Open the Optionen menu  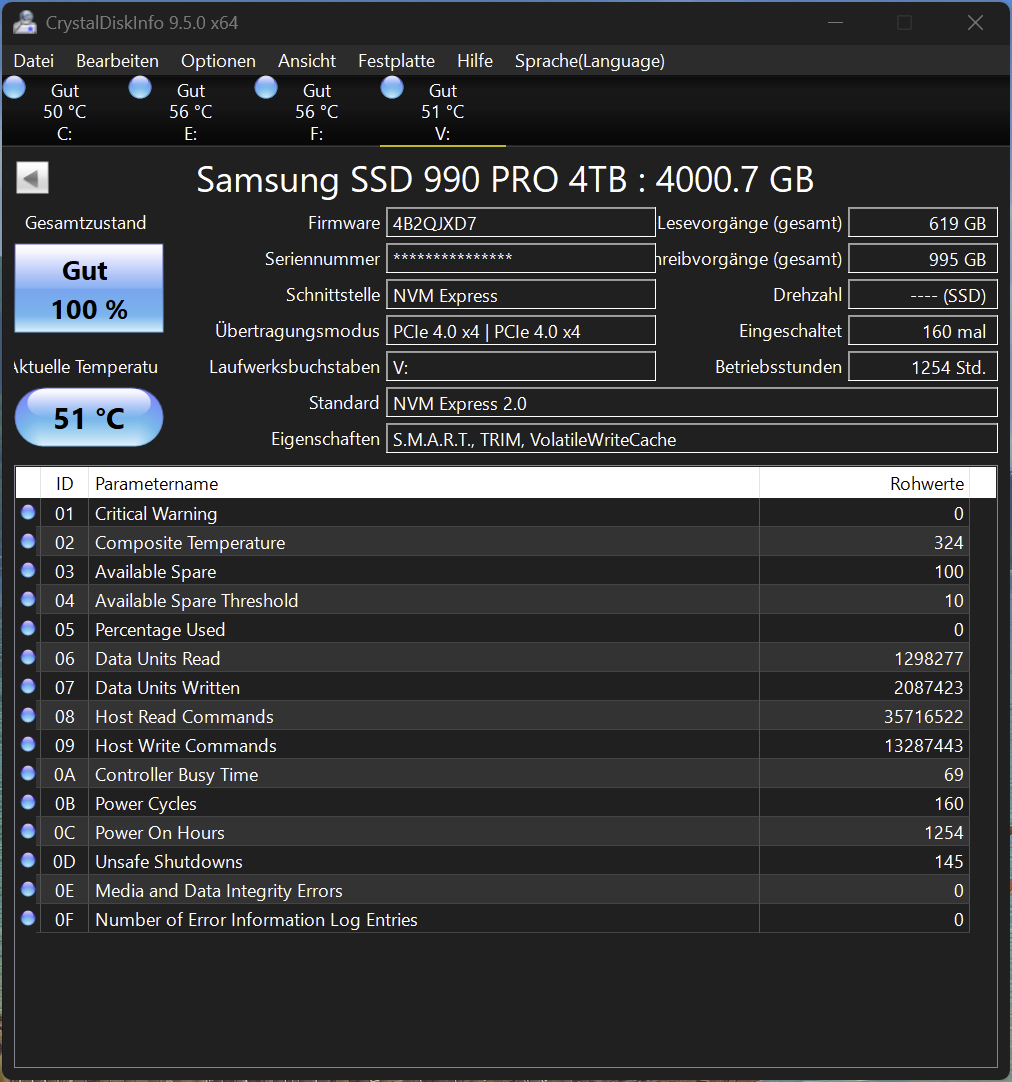coord(218,61)
